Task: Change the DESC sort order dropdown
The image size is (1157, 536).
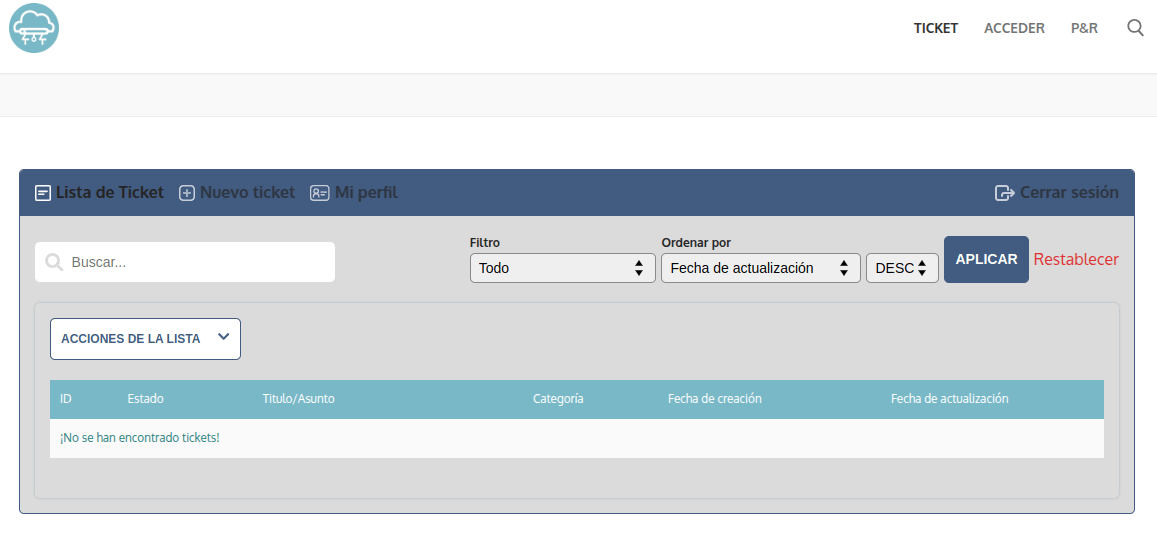Action: coord(901,268)
